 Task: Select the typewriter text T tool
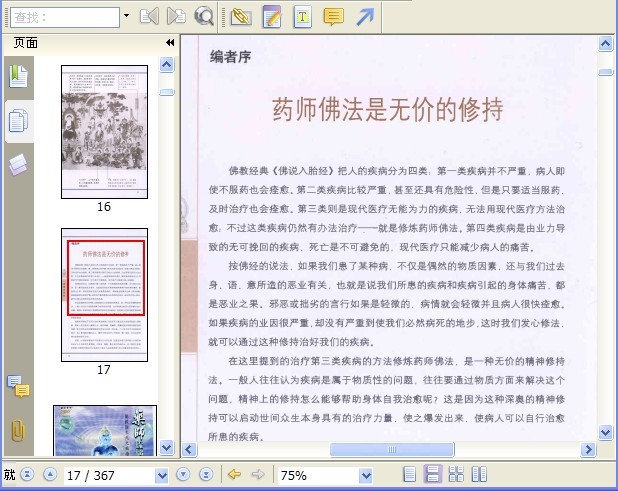click(303, 17)
